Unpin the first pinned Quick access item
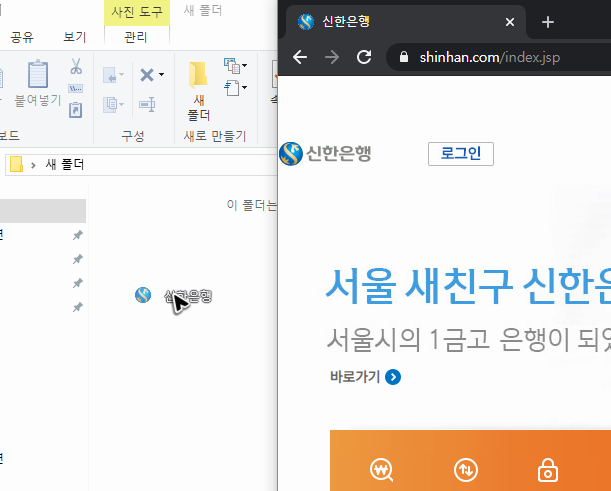 click(78, 235)
